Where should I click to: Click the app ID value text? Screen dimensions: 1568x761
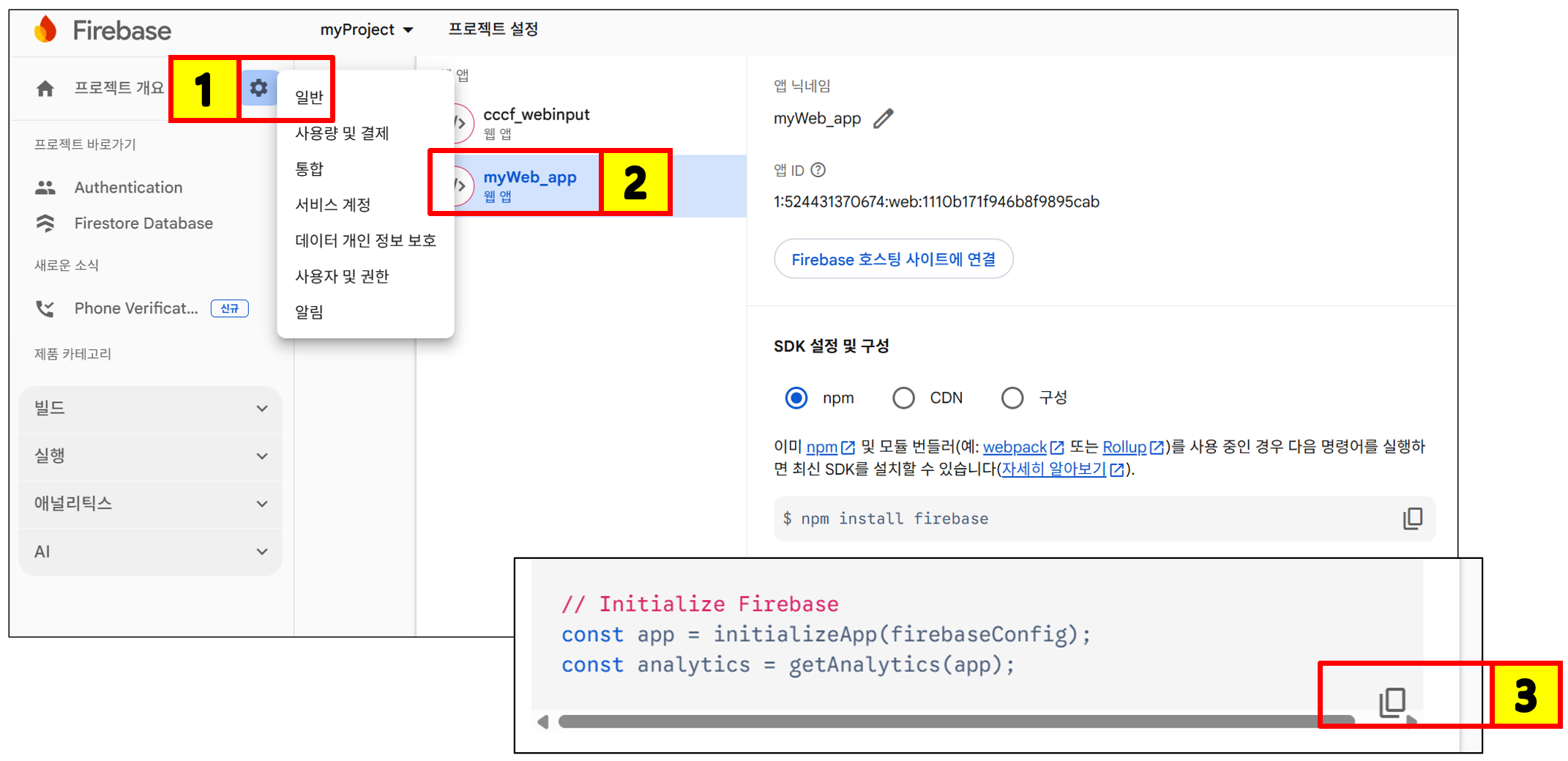coord(936,202)
